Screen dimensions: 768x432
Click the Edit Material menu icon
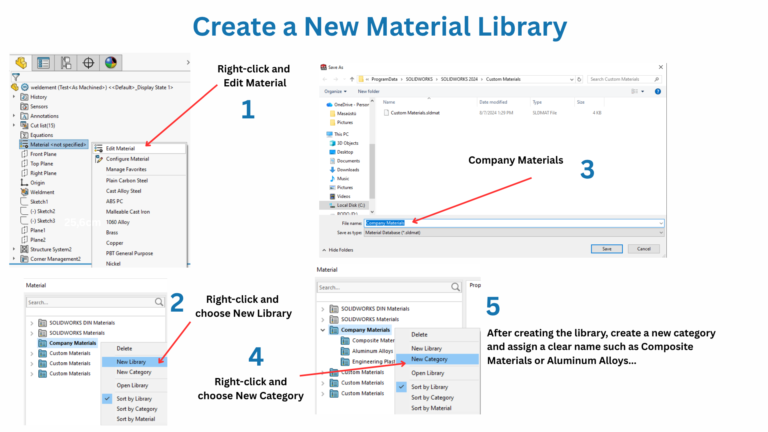(98, 148)
